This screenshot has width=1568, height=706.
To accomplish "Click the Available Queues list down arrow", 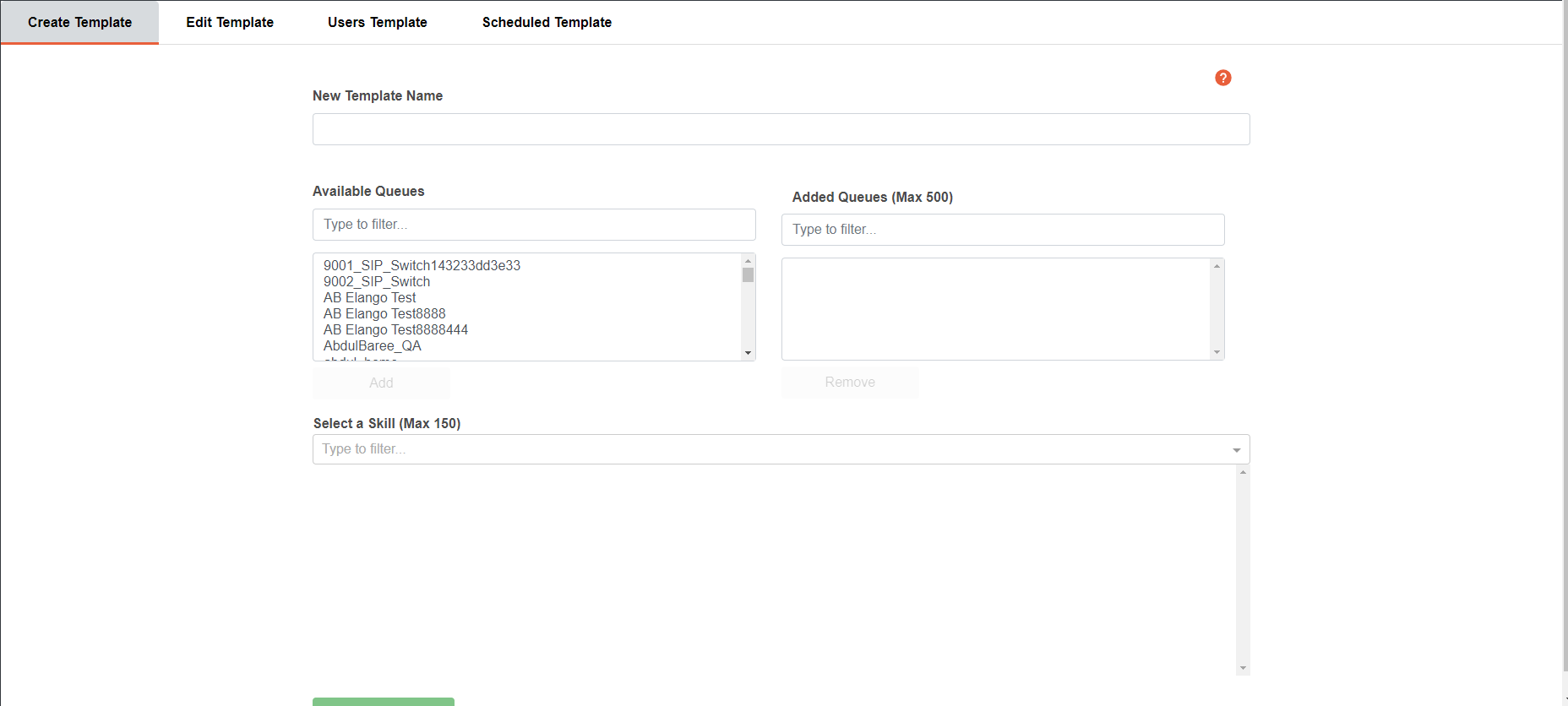I will point(748,353).
